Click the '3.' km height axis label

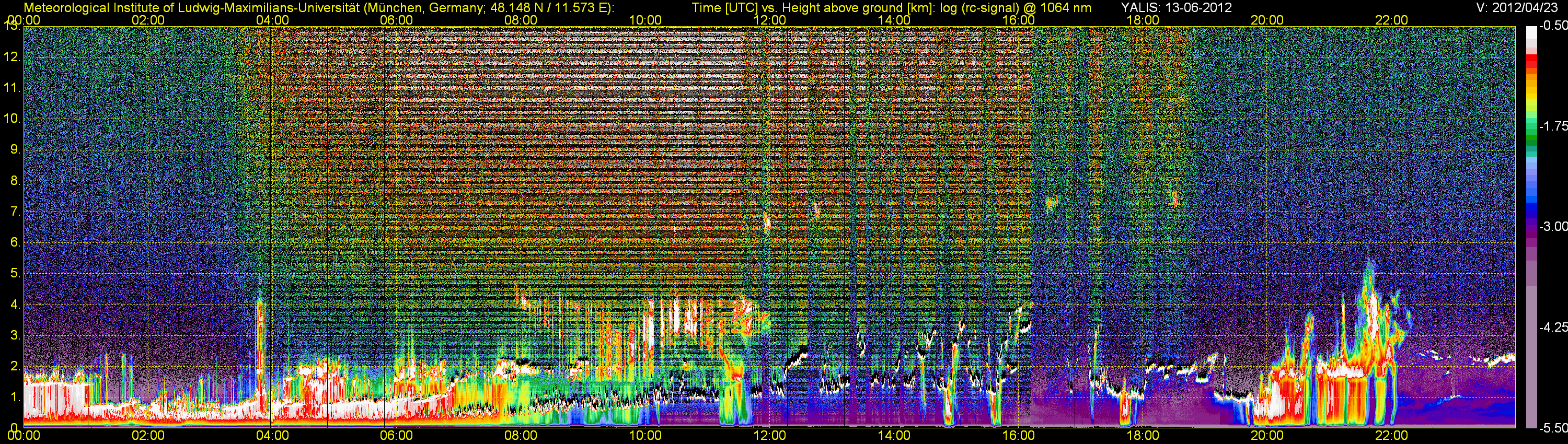pyautogui.click(x=15, y=335)
